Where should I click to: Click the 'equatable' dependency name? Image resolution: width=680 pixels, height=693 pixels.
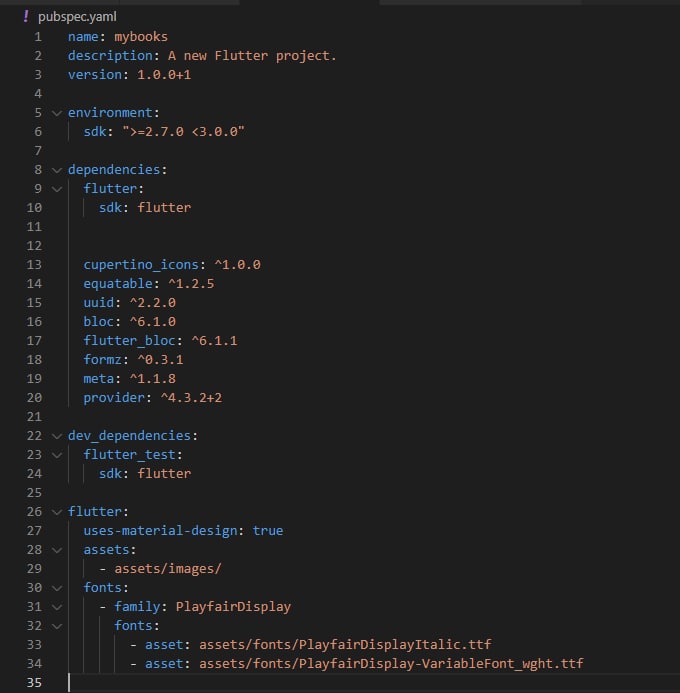tap(118, 284)
